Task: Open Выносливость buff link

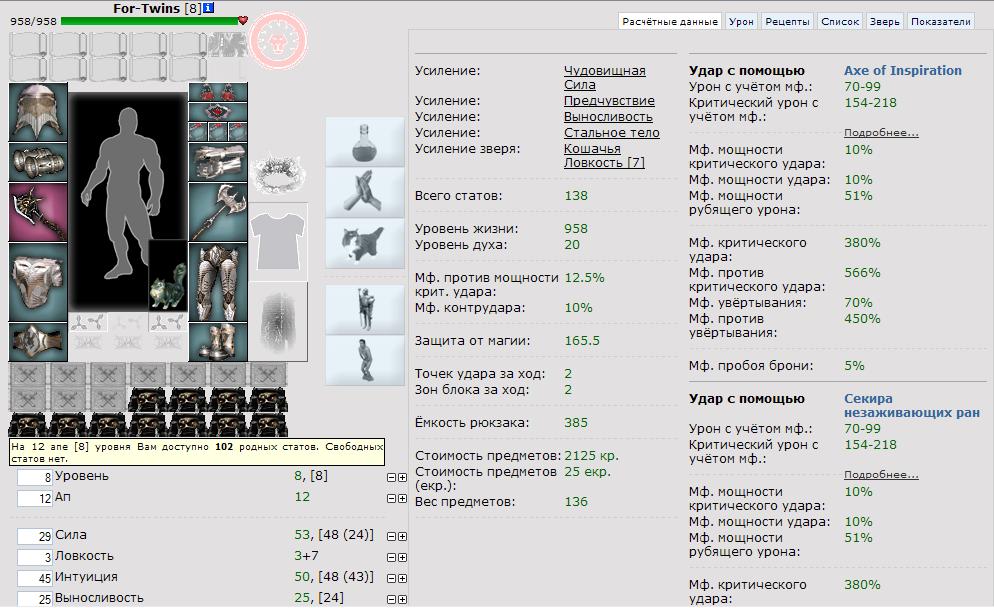Action: [x=608, y=117]
